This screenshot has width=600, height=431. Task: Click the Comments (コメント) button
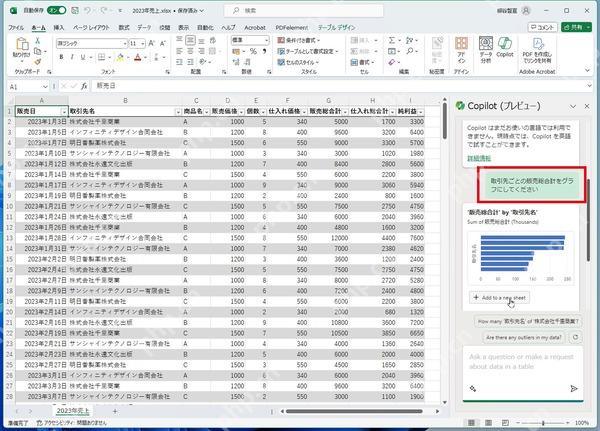542,27
